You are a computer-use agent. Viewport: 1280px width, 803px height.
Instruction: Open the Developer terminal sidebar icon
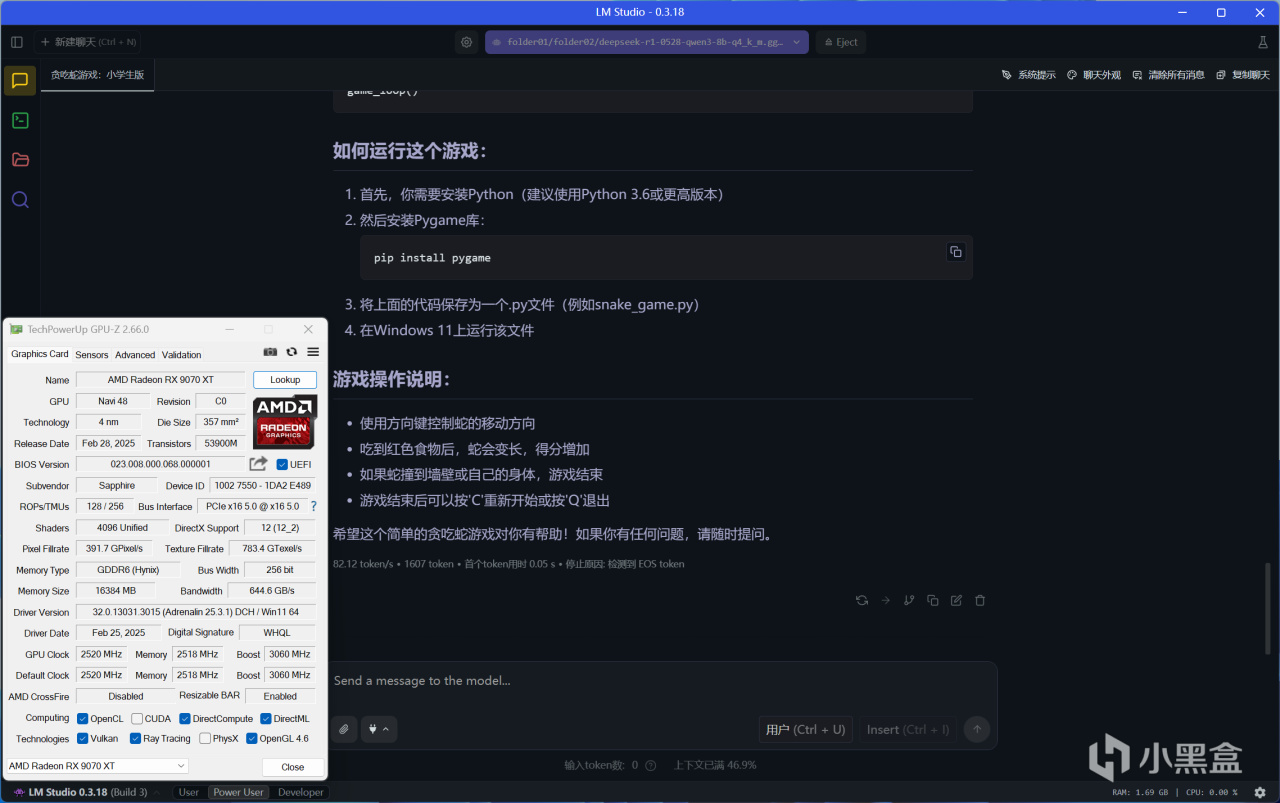coord(20,120)
